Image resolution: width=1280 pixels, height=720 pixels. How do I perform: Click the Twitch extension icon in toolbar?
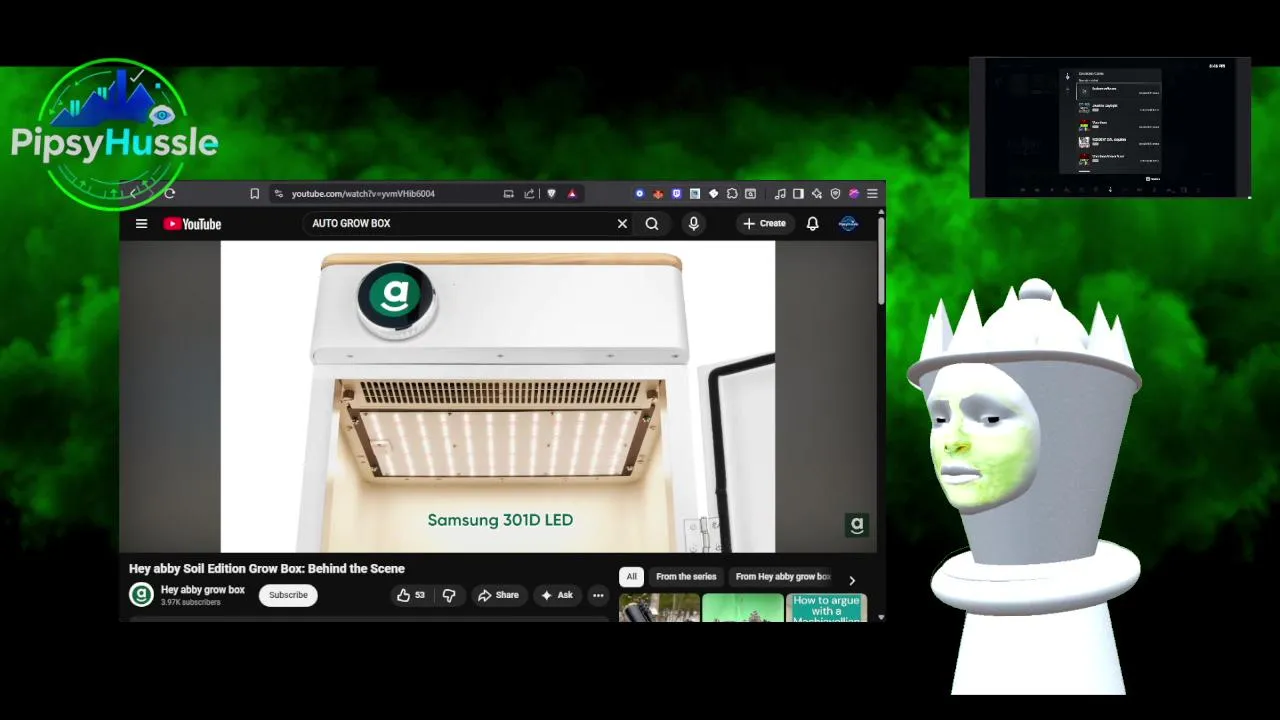tap(676, 194)
